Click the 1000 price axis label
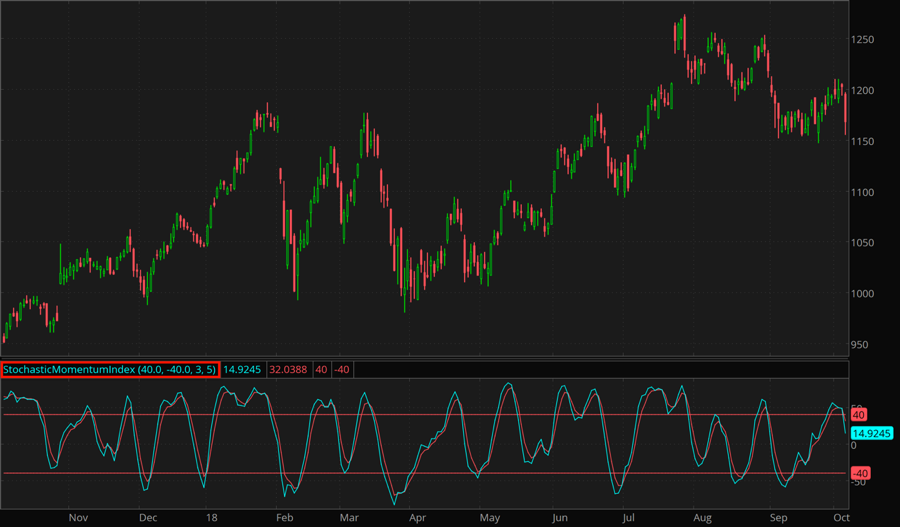The image size is (900, 527). click(866, 294)
